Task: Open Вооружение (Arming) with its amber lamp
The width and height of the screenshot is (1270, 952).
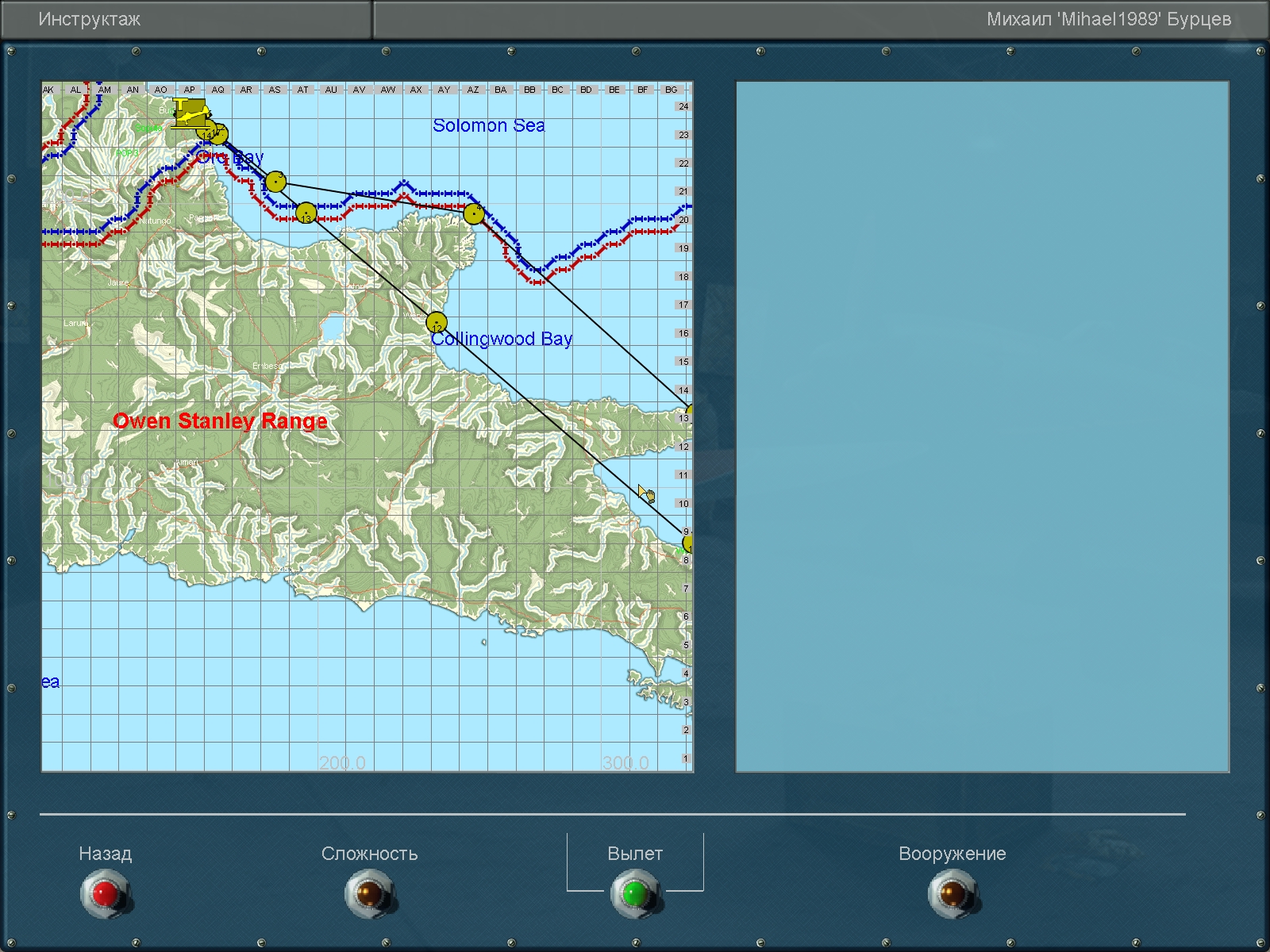Action: click(952, 894)
